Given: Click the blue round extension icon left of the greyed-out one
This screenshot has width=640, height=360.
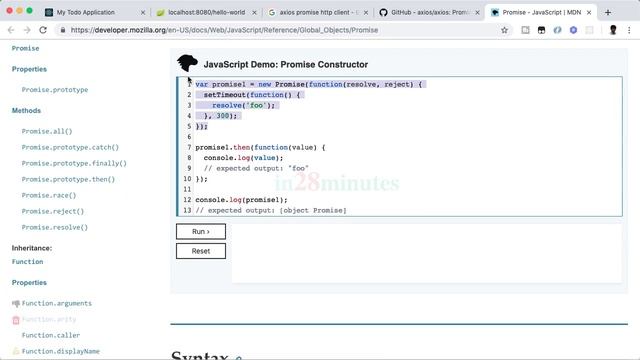Looking at the screenshot, I should [573, 30].
